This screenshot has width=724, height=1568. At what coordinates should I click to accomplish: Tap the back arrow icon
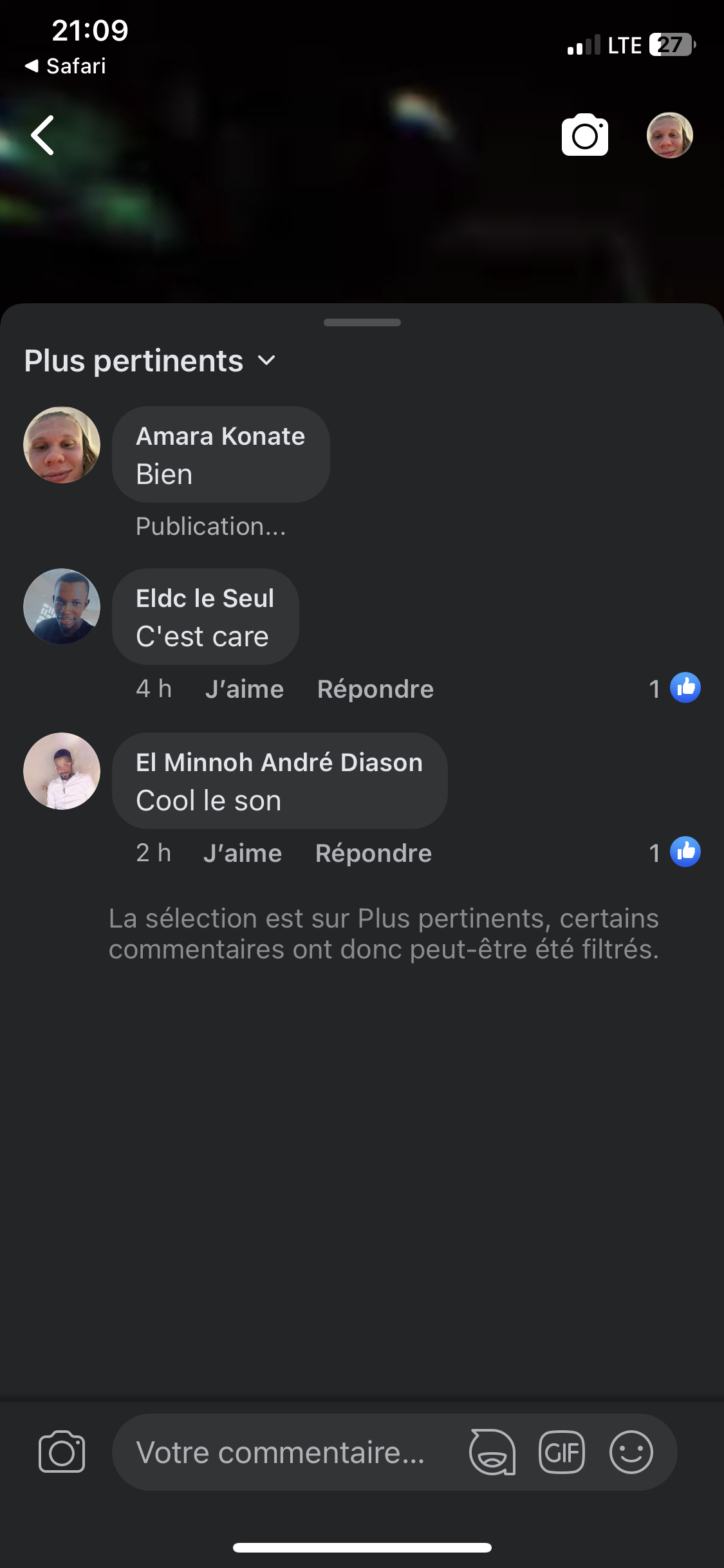pyautogui.click(x=43, y=135)
